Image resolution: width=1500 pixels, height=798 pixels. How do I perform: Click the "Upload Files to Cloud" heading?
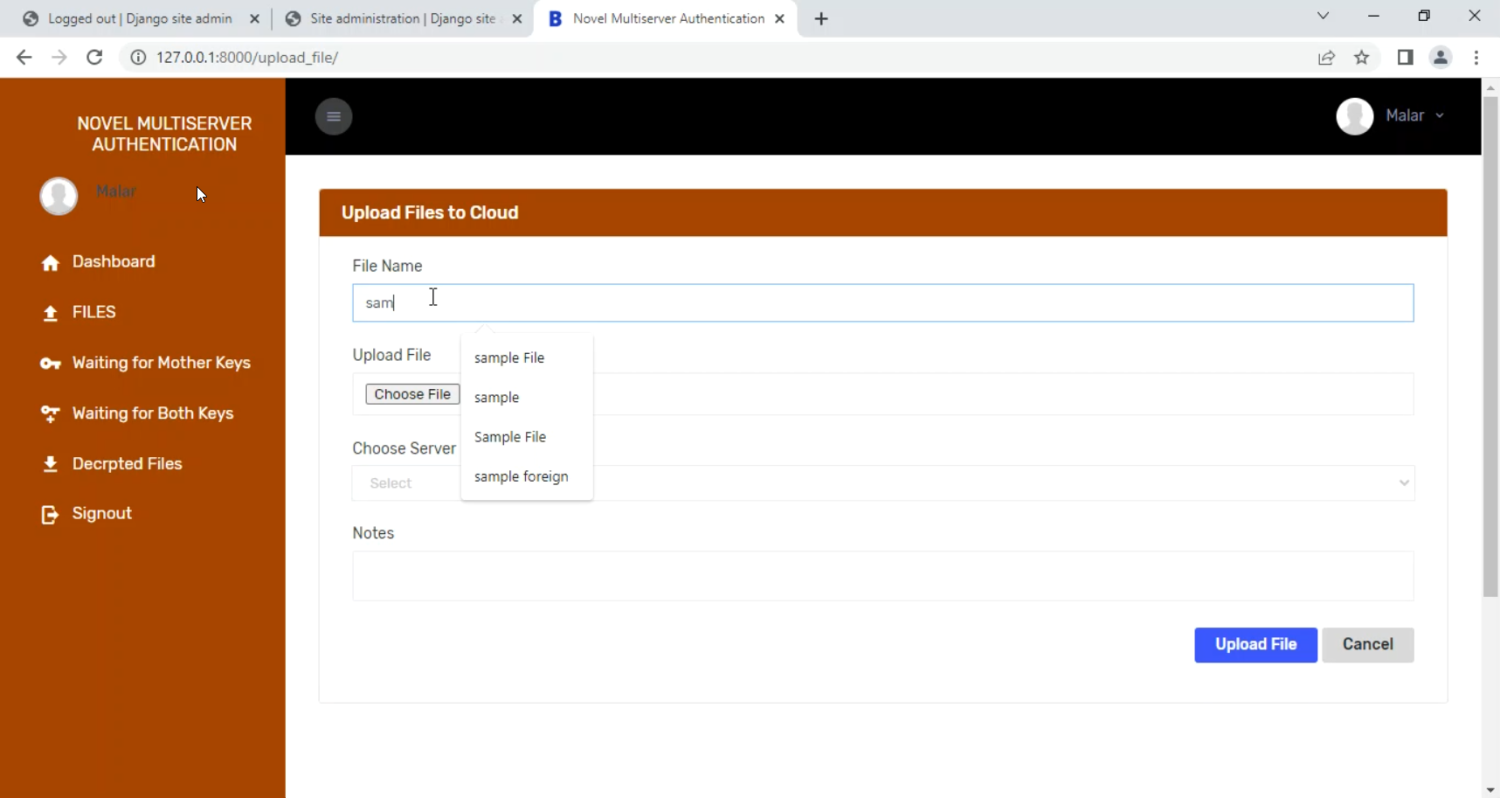430,213
